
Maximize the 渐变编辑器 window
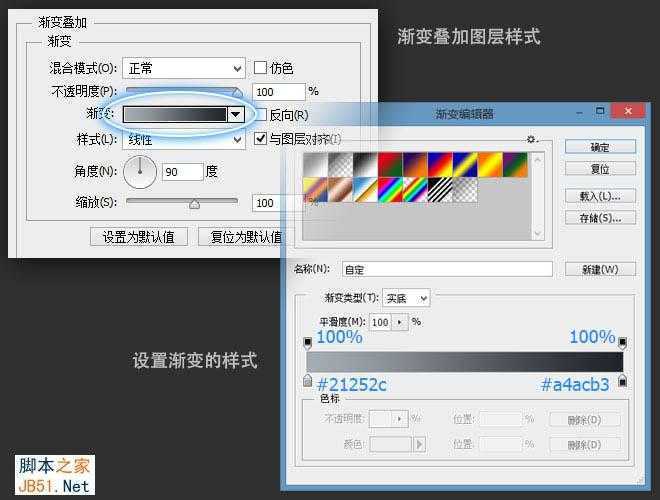600,111
